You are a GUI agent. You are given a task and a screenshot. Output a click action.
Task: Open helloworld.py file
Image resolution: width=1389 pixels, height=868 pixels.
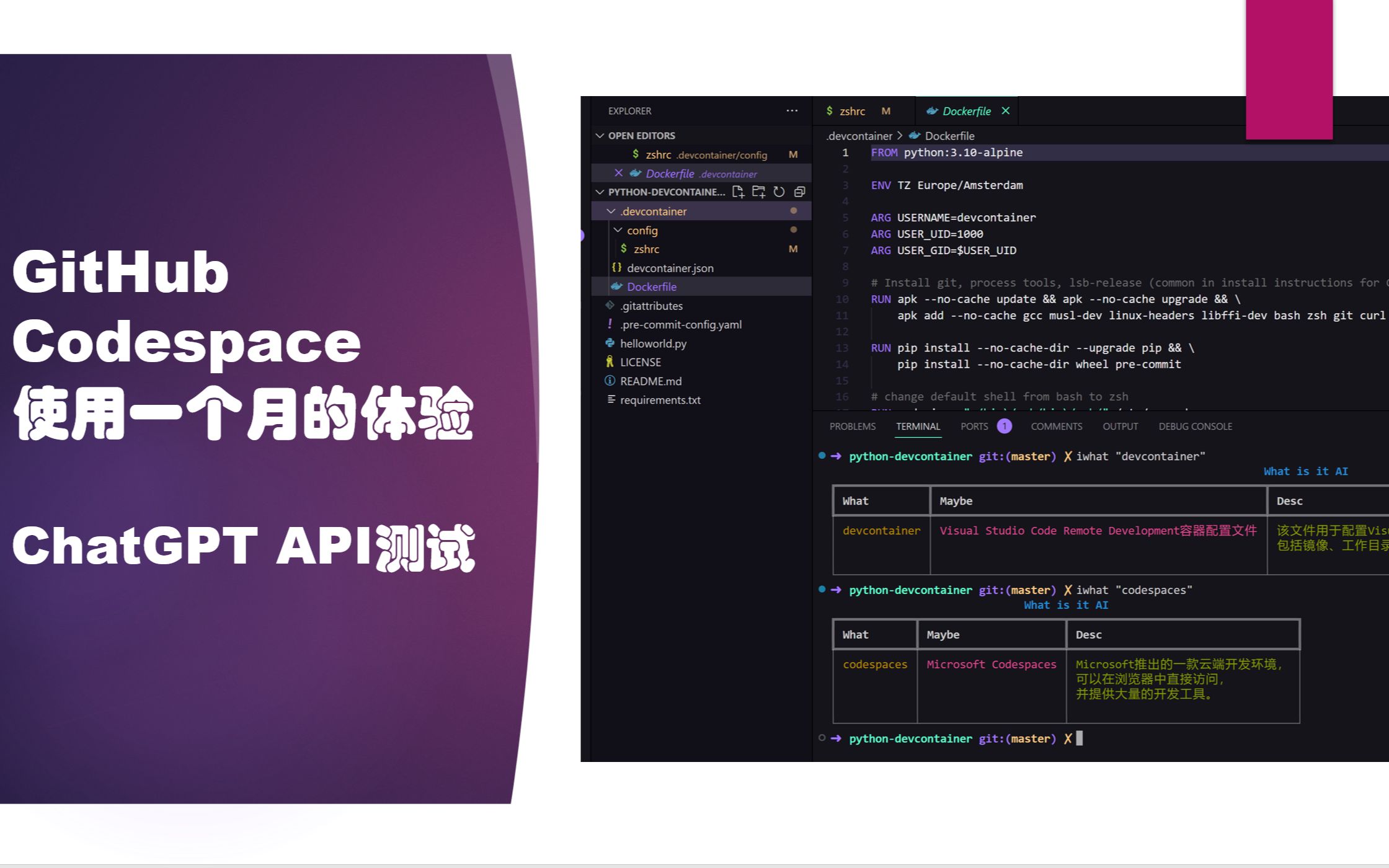(701, 343)
